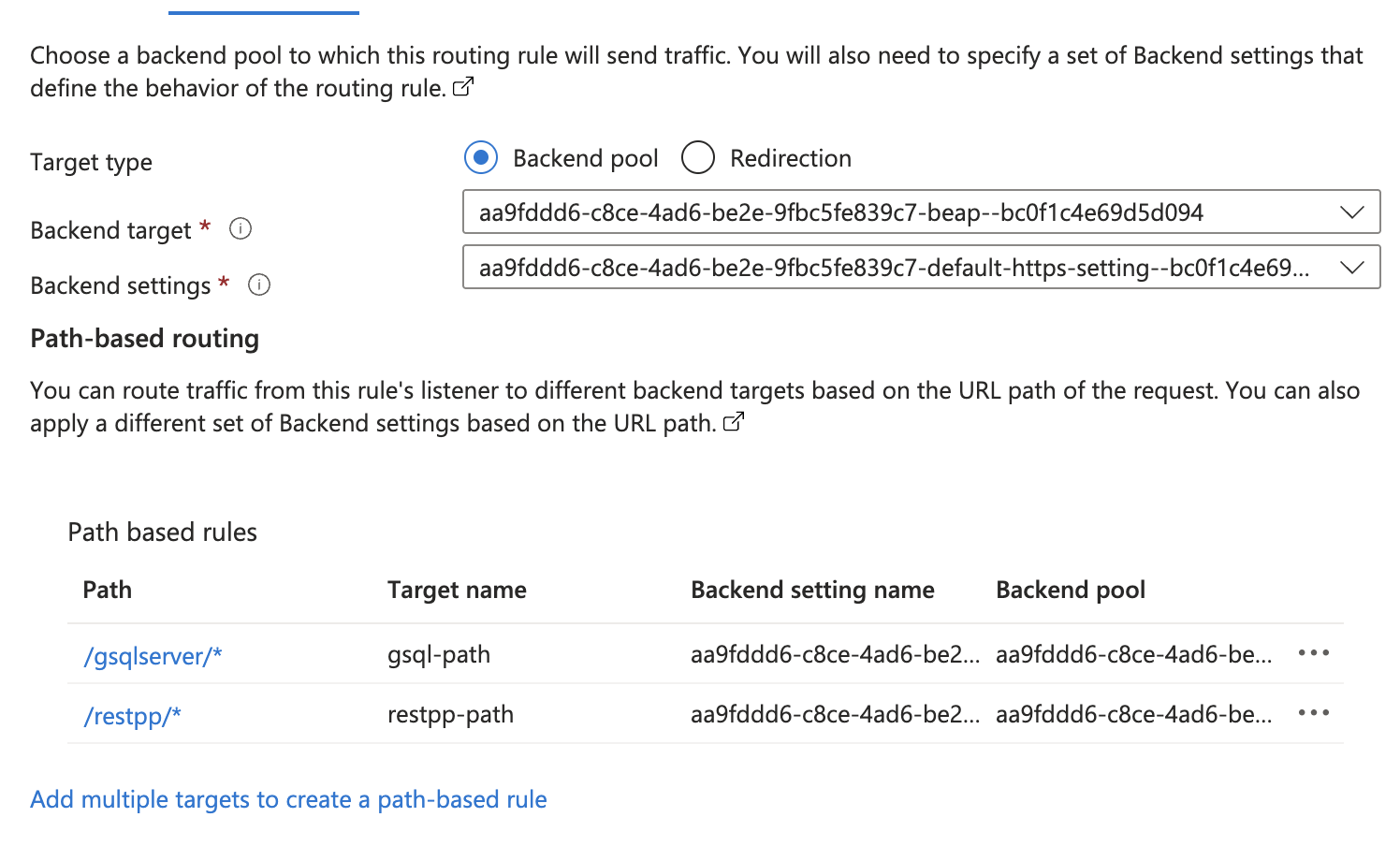Click Add multiple targets to create path-based rule
Image resolution: width=1400 pixels, height=861 pixels.
pos(288,799)
